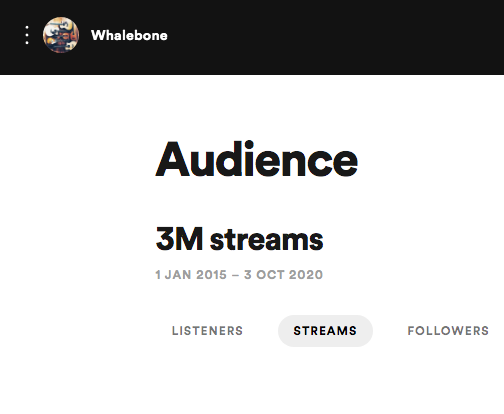The image size is (504, 414).
Task: Click the word streams in the total
Action: coord(267,240)
